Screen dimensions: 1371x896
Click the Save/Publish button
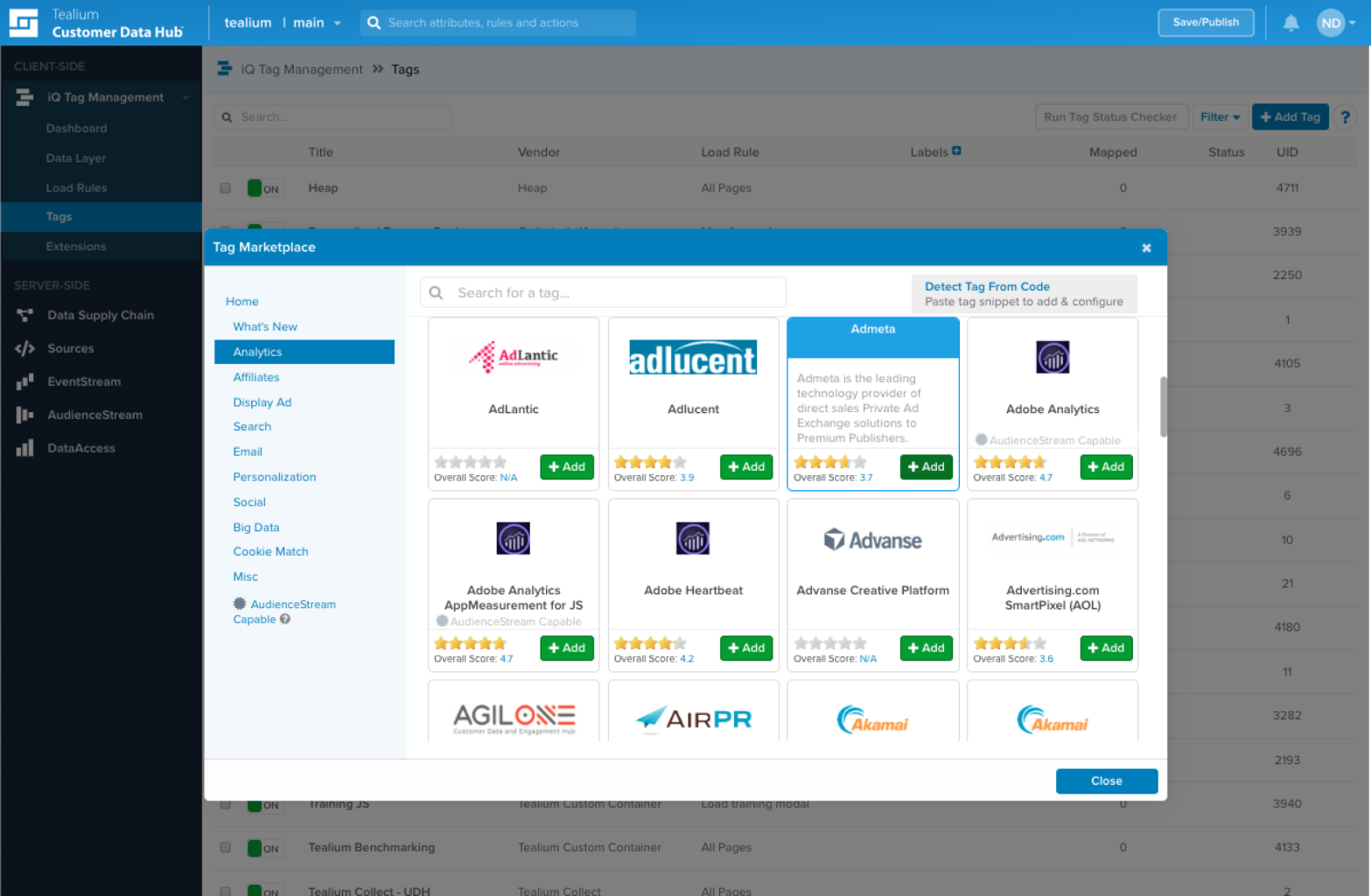tap(1206, 23)
